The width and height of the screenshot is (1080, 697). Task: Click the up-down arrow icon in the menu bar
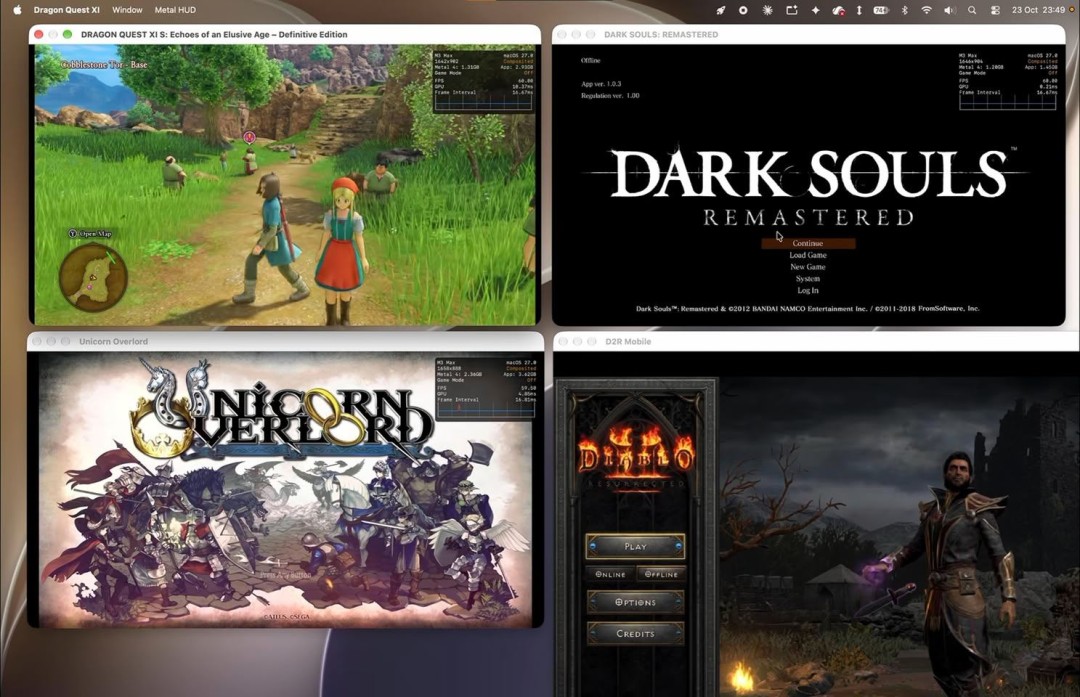coord(859,10)
